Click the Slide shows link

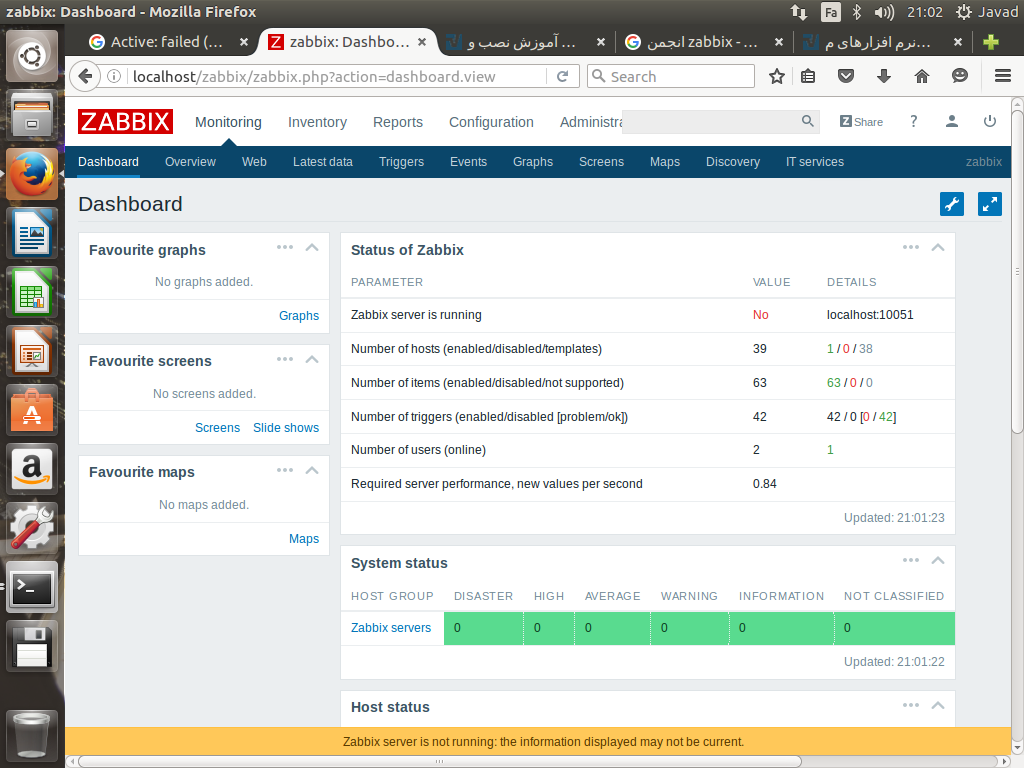tap(286, 428)
